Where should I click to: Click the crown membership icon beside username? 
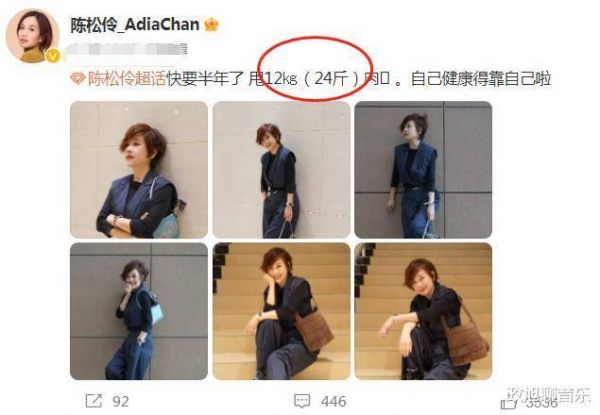click(211, 25)
